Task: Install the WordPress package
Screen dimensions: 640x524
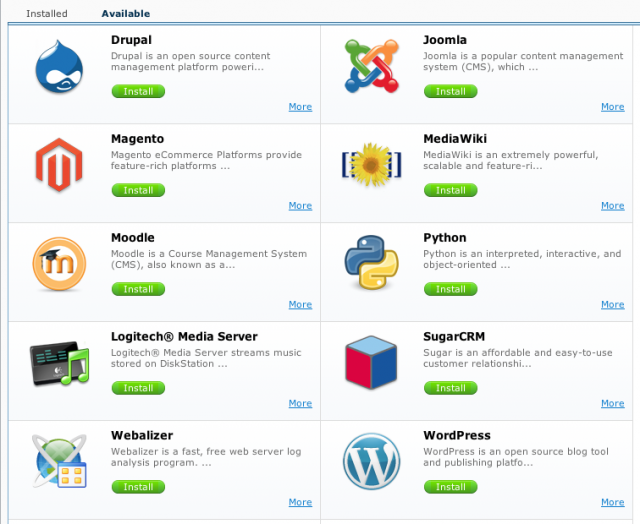Action: coord(451,487)
